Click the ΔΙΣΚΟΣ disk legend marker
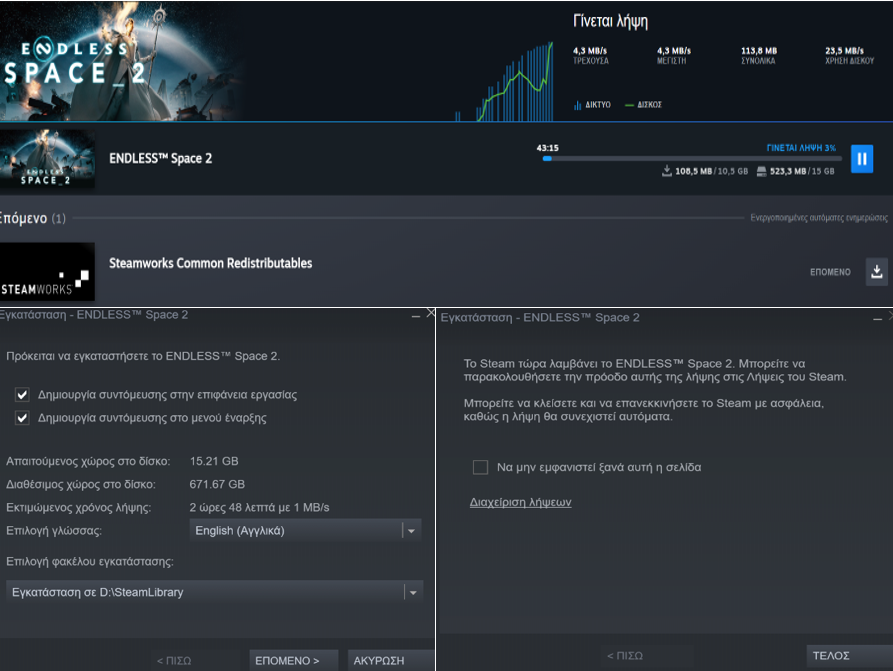Viewport: 893px width, 671px height. (629, 105)
